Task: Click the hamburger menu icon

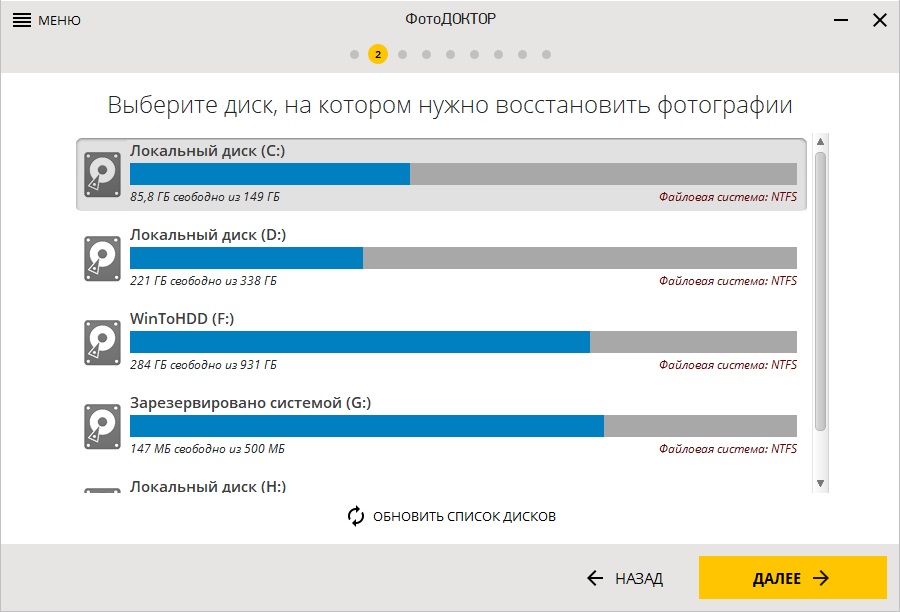Action: 21,20
